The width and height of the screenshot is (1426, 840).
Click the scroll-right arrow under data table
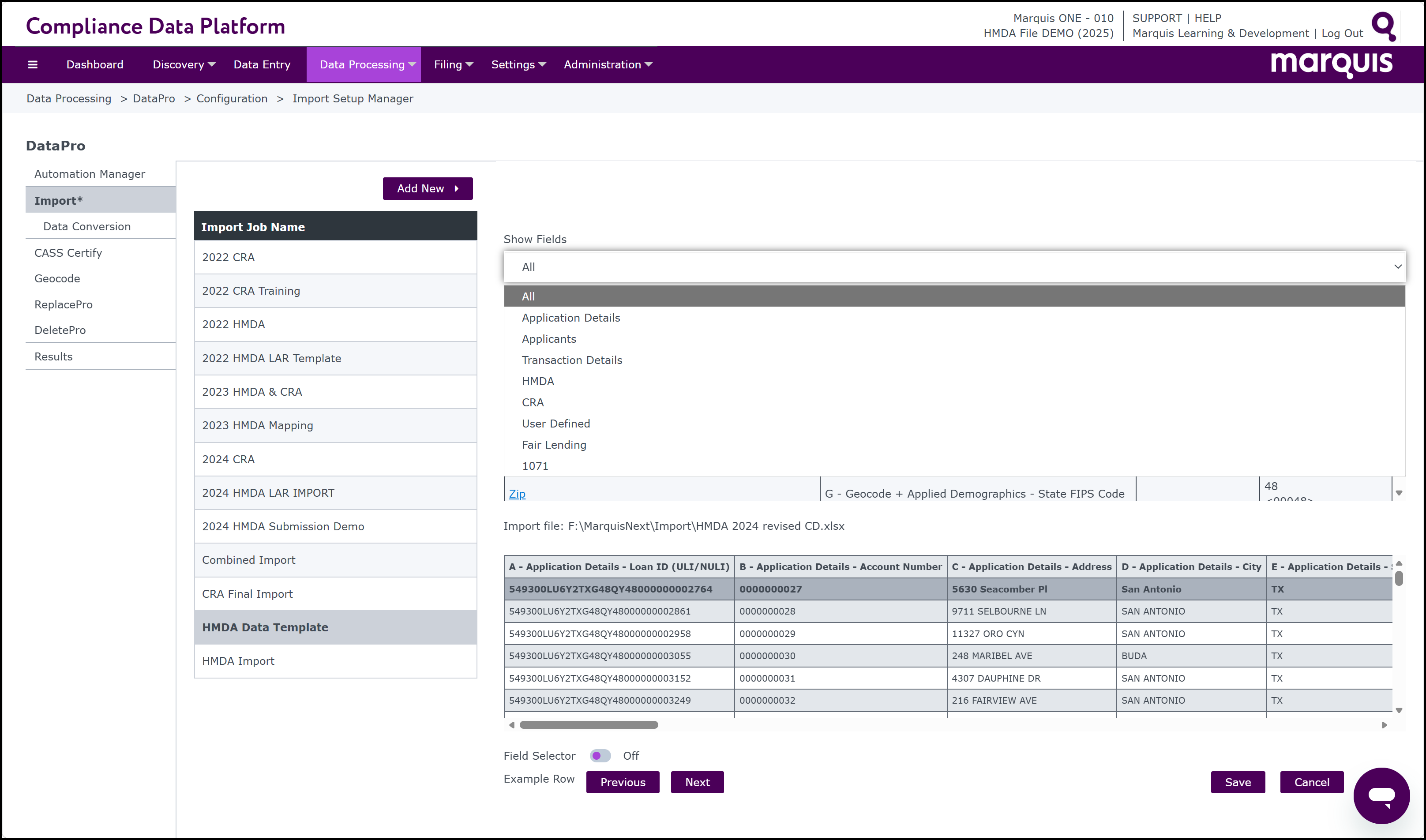(x=1384, y=725)
